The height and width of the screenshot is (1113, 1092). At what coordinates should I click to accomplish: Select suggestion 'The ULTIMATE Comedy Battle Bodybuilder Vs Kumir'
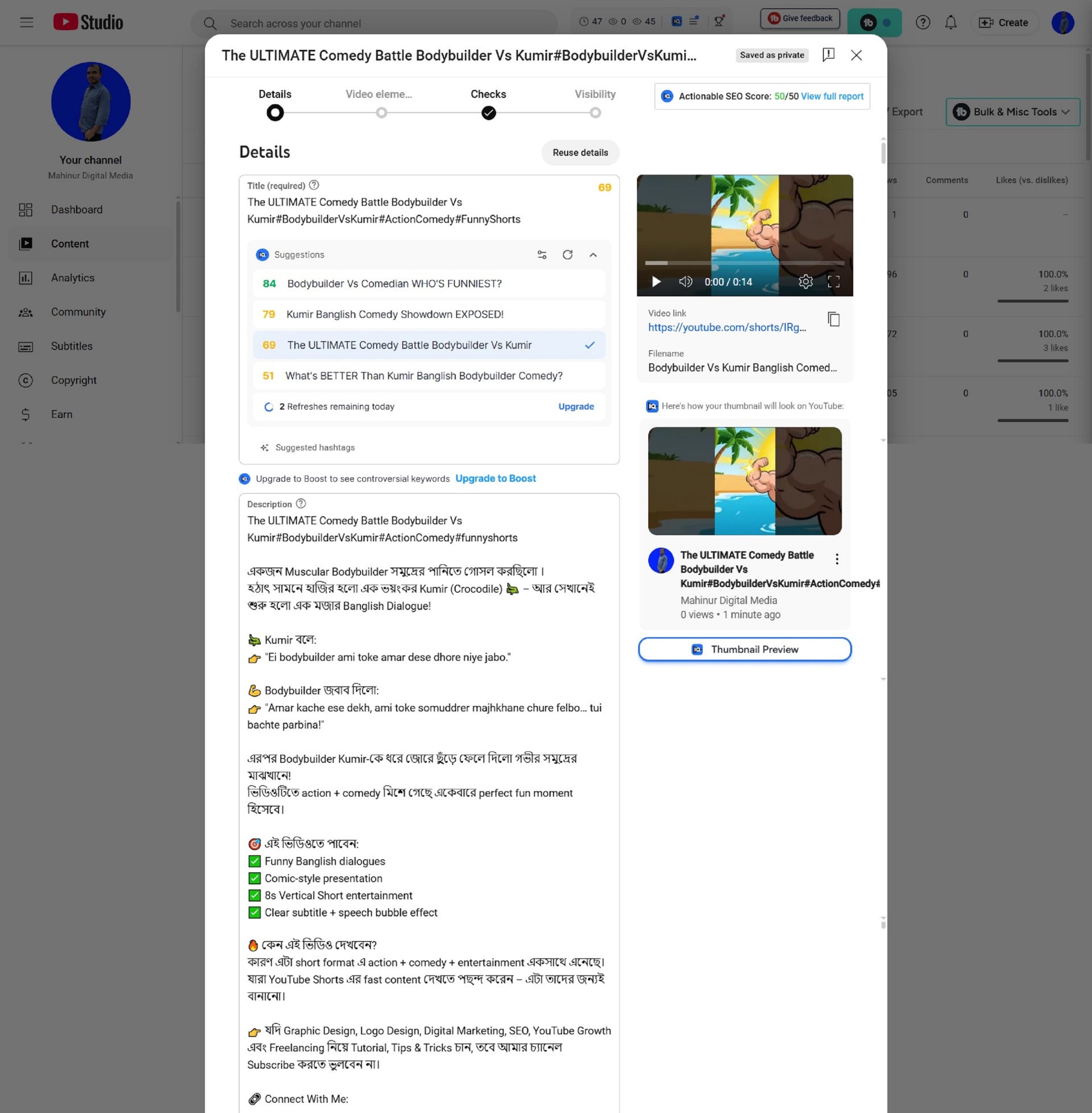point(429,345)
